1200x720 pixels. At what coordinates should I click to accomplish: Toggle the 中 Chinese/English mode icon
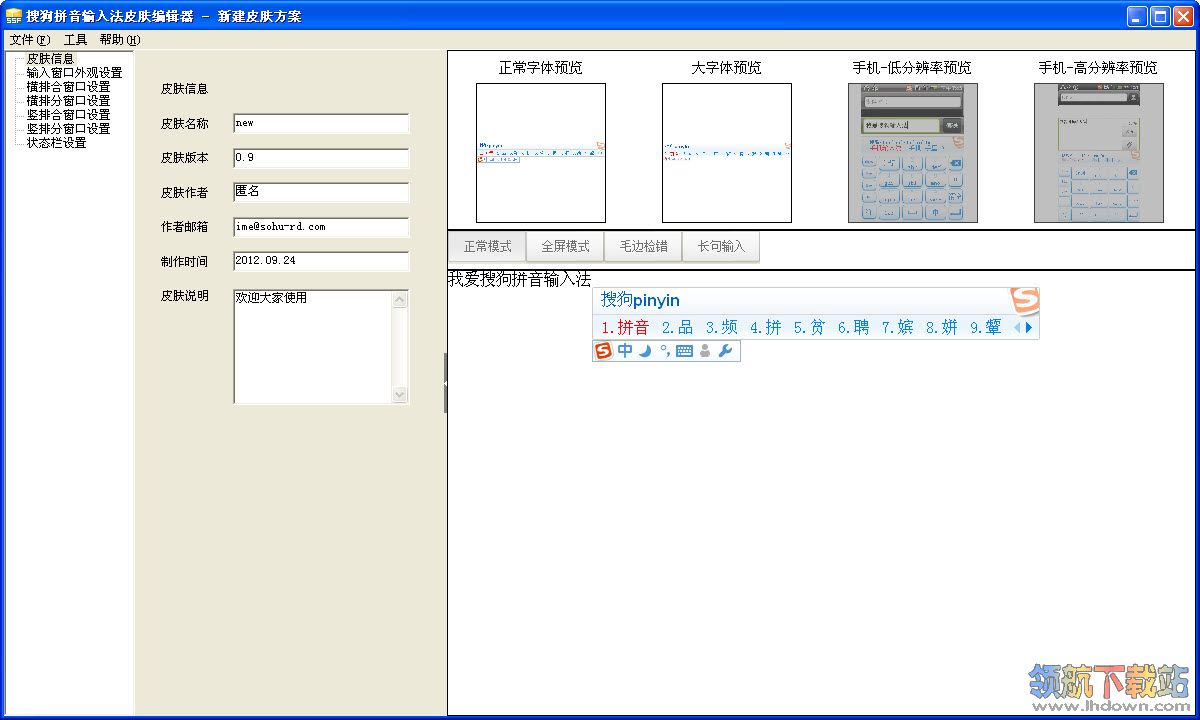point(625,351)
